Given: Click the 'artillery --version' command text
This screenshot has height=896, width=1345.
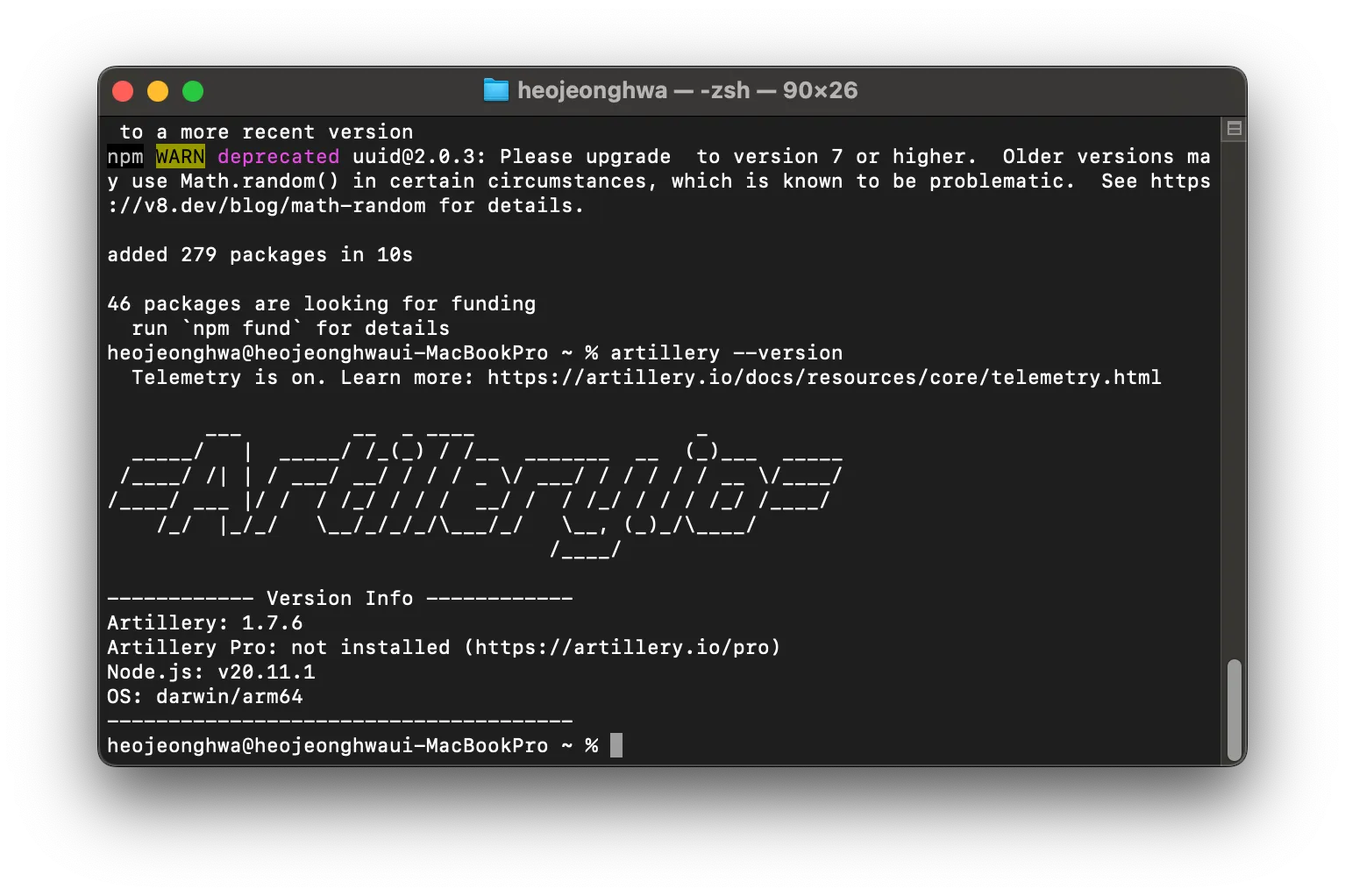Looking at the screenshot, I should 726,353.
